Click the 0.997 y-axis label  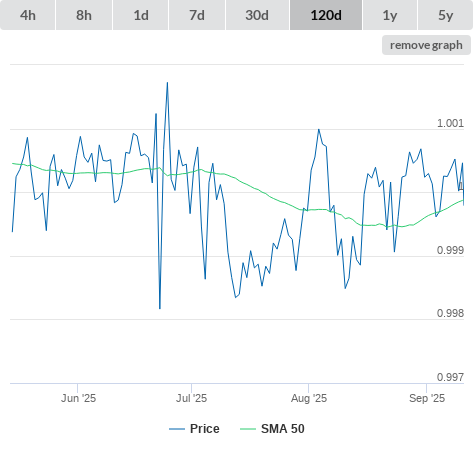pyautogui.click(x=450, y=377)
